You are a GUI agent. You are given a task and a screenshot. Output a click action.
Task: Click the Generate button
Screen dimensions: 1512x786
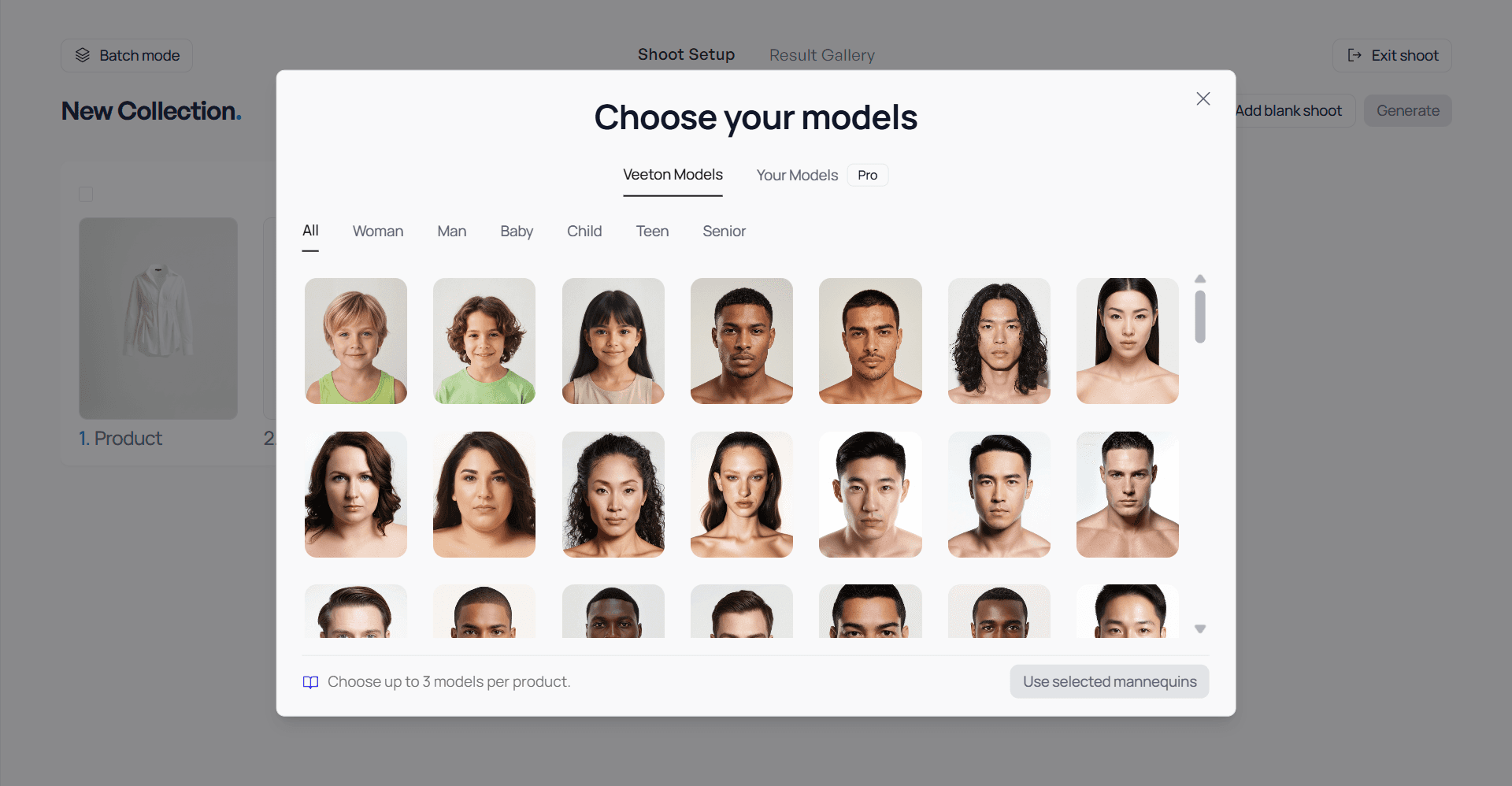click(x=1407, y=111)
